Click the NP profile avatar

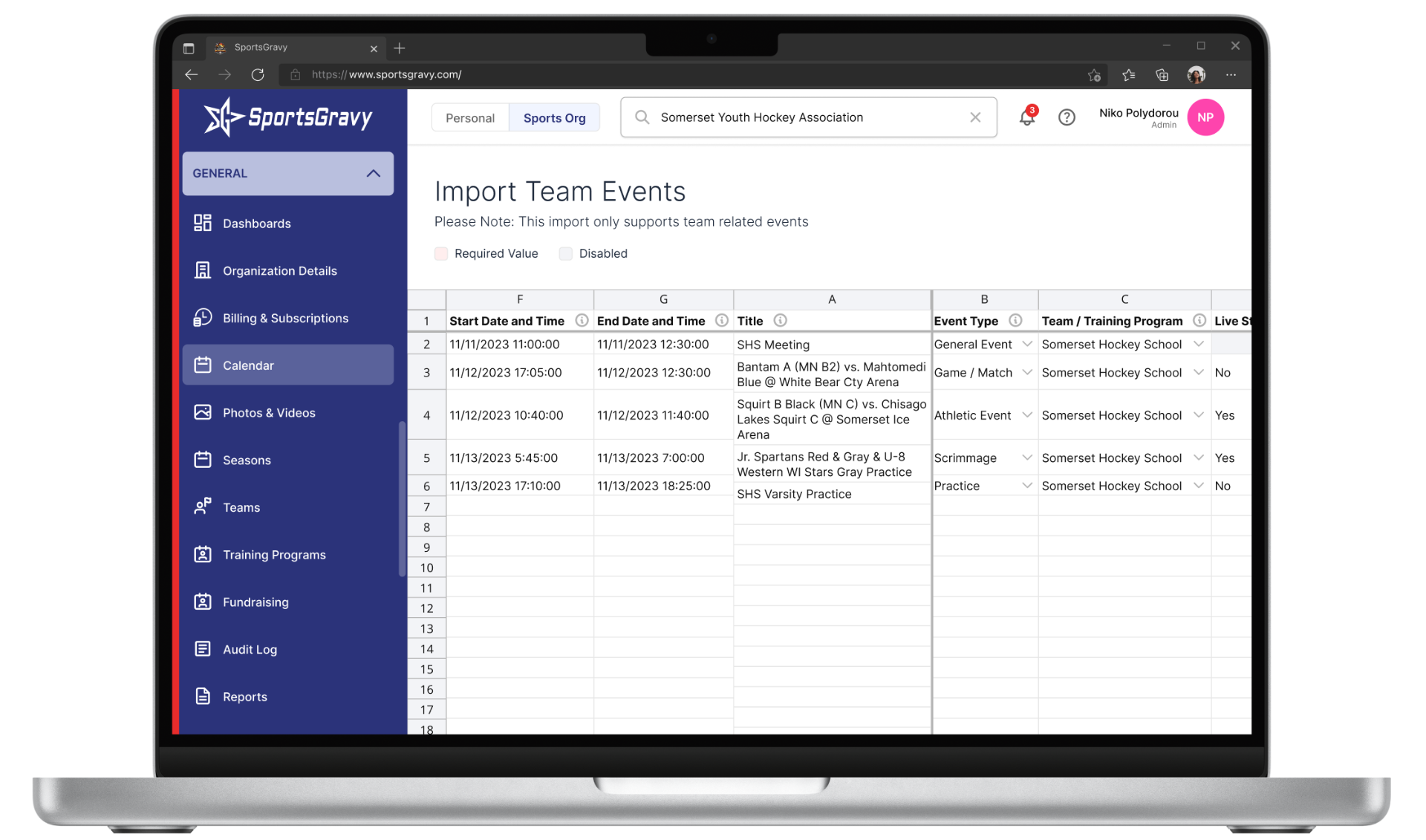1205,117
